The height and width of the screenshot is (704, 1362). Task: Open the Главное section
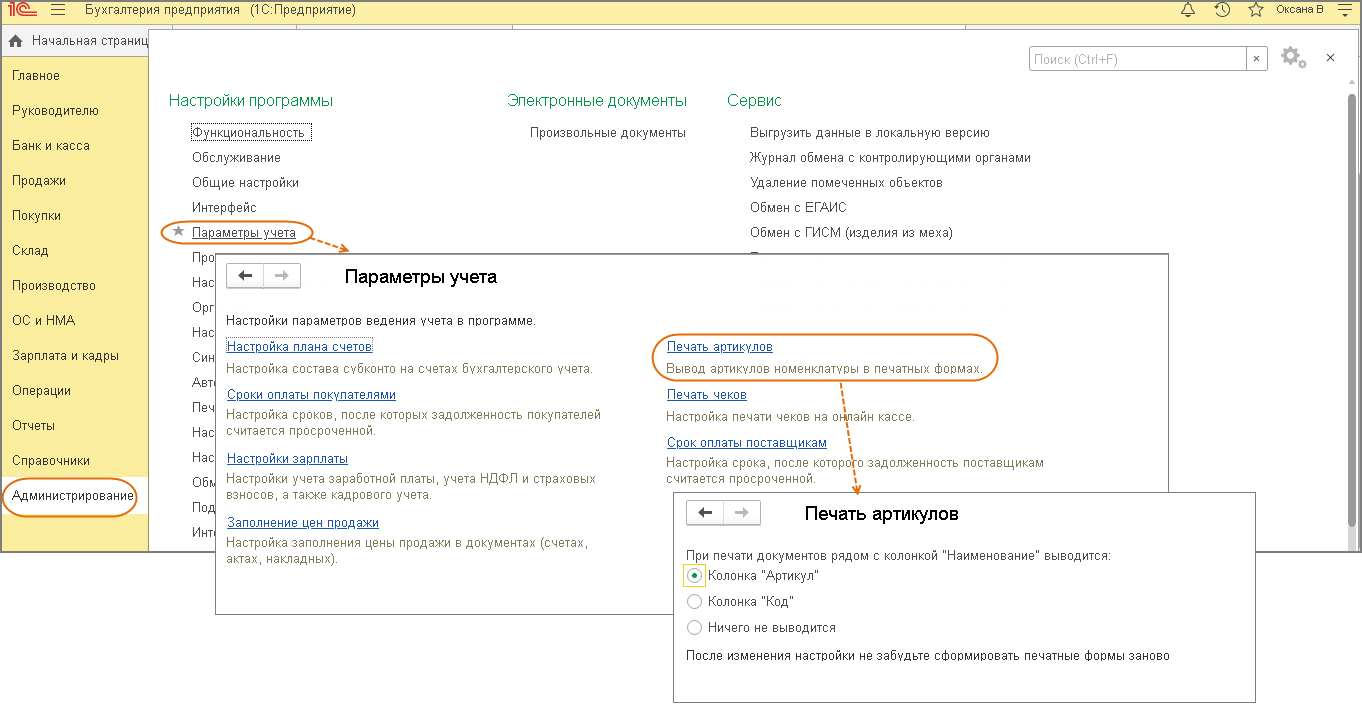click(x=36, y=76)
